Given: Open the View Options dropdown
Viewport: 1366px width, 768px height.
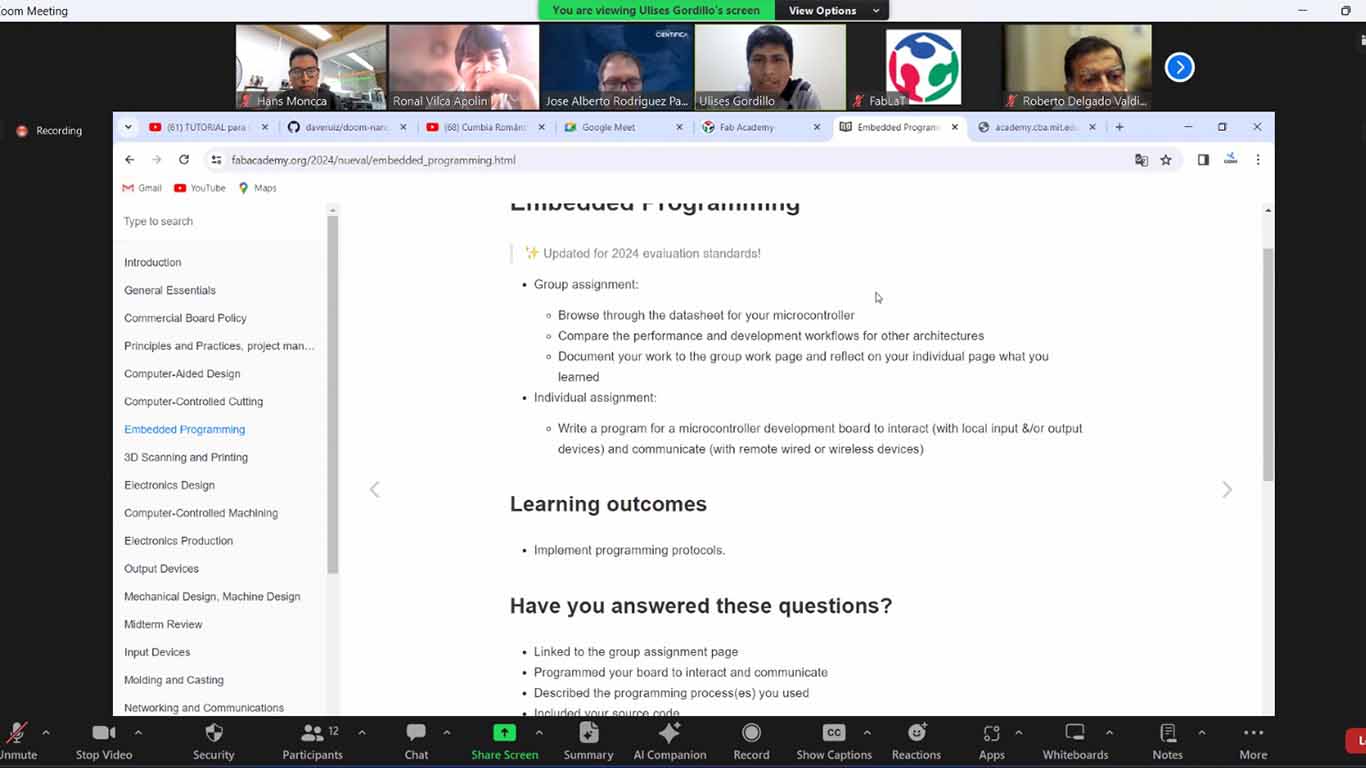Looking at the screenshot, I should (834, 10).
